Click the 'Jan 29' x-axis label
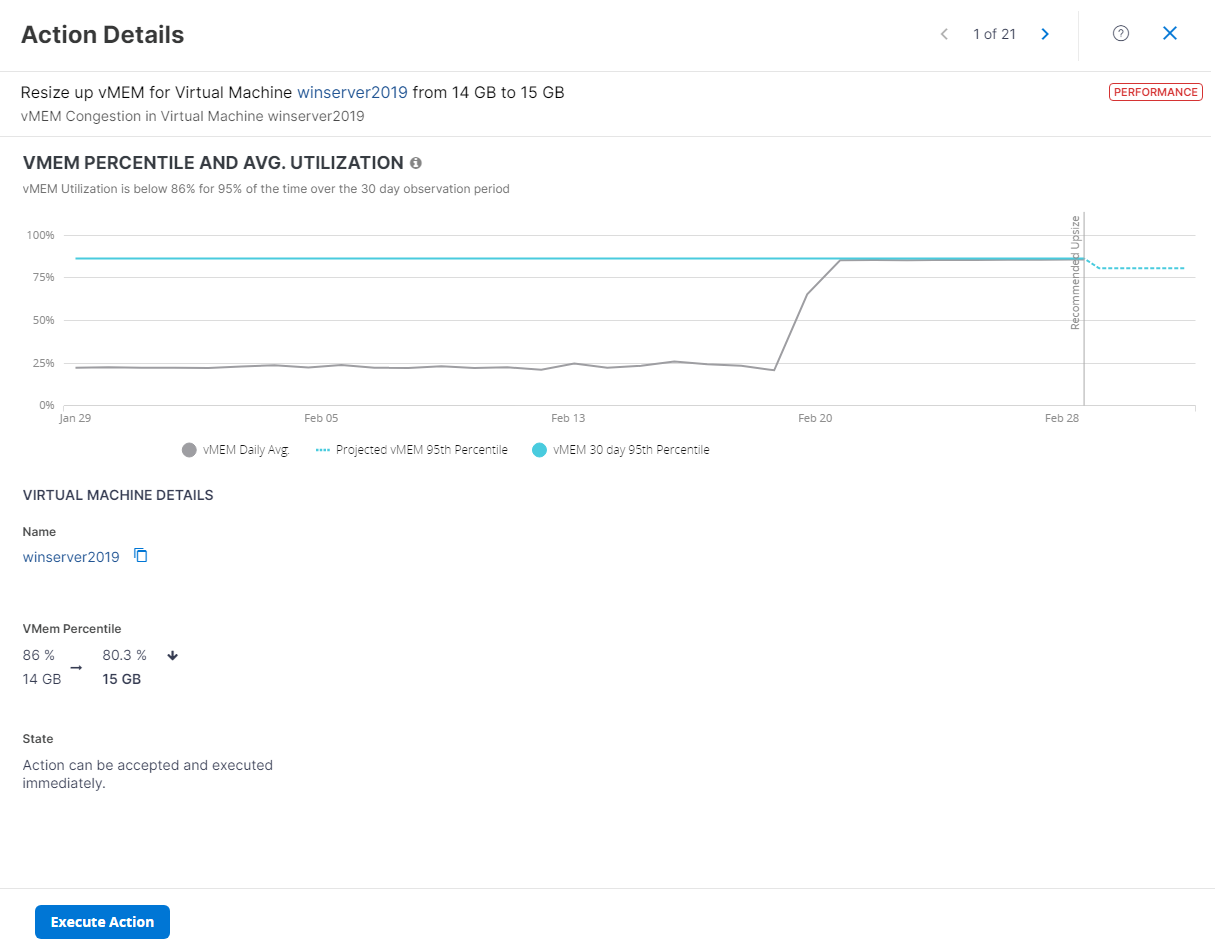The width and height of the screenshot is (1215, 951). pos(75,418)
